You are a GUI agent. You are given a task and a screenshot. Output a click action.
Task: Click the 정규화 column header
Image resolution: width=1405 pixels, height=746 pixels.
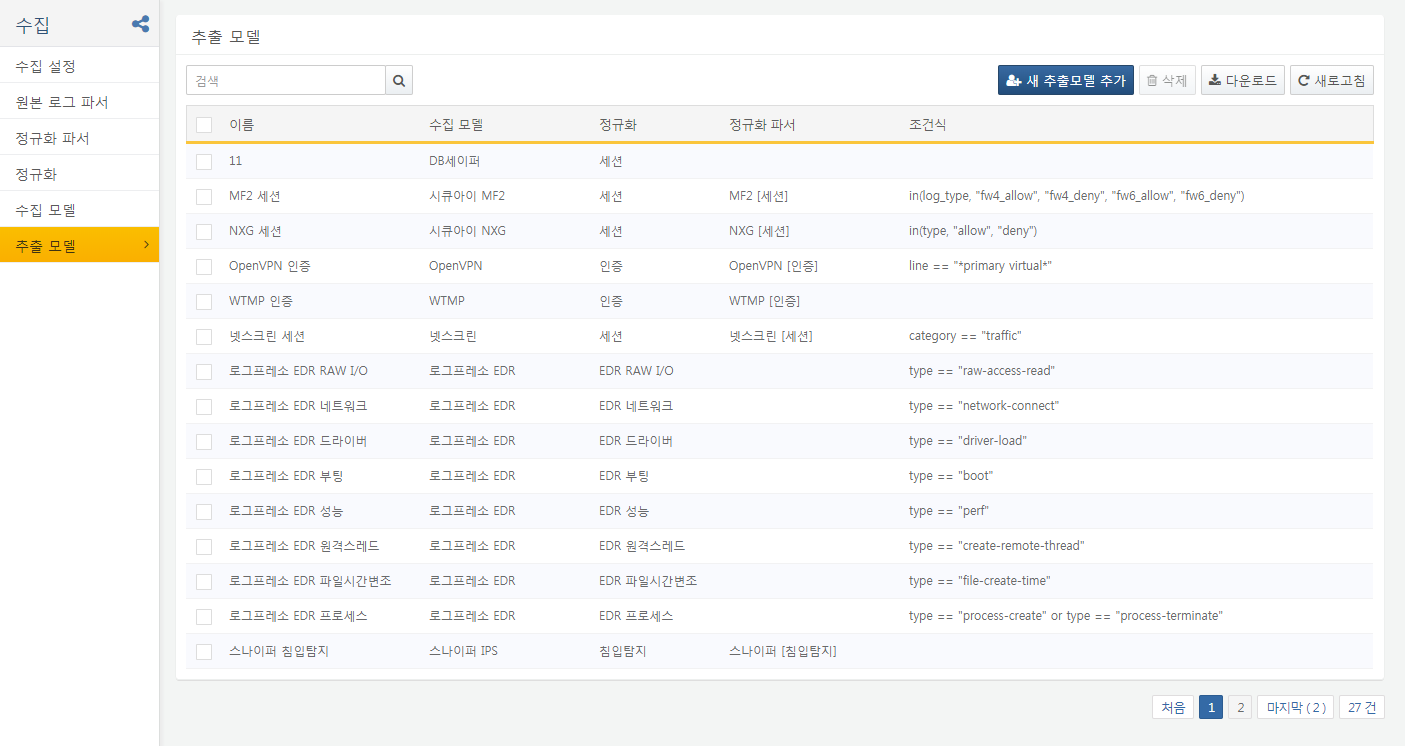(x=618, y=125)
